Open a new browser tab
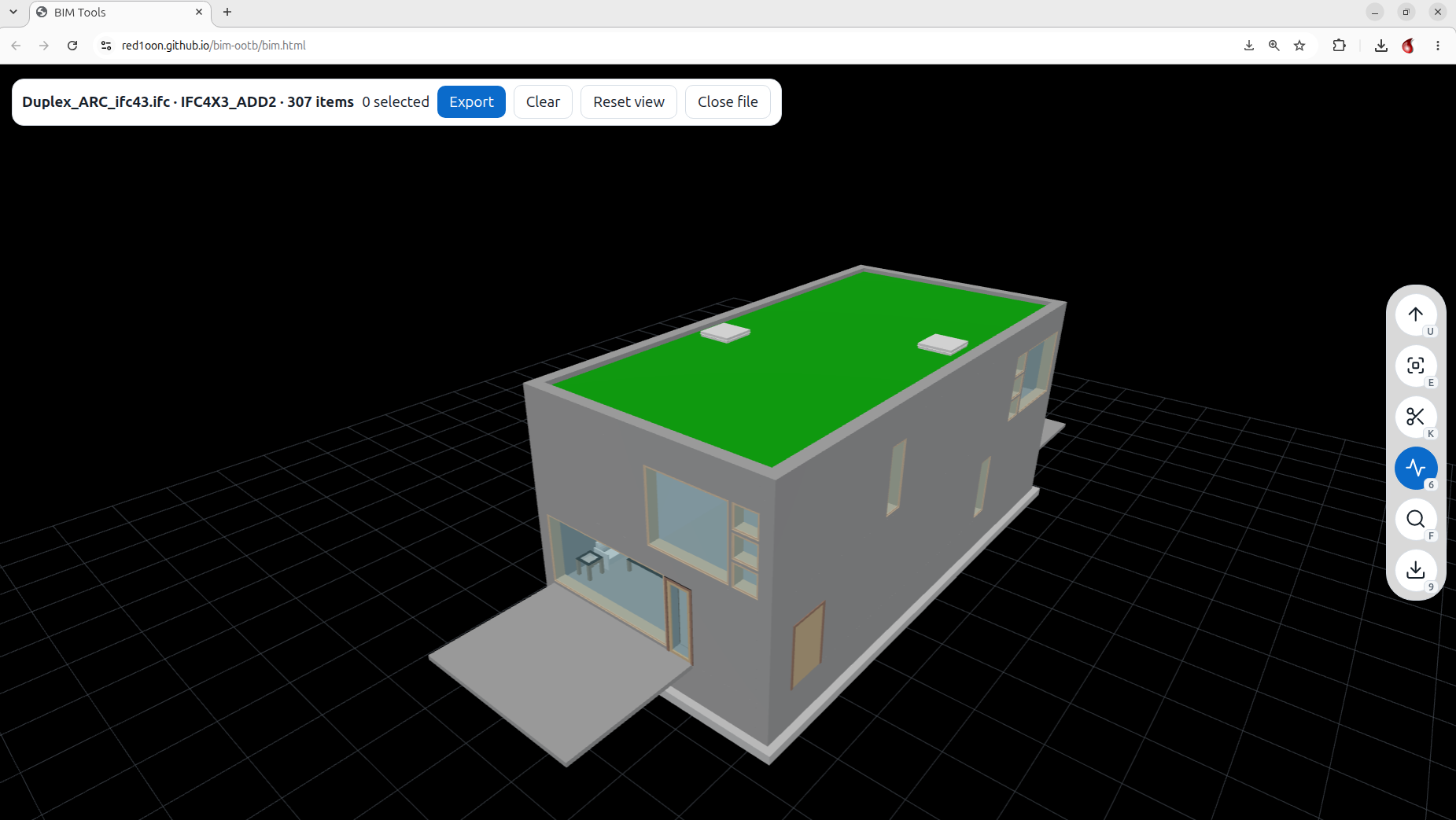Screen dimensions: 1456x820 point(227,12)
